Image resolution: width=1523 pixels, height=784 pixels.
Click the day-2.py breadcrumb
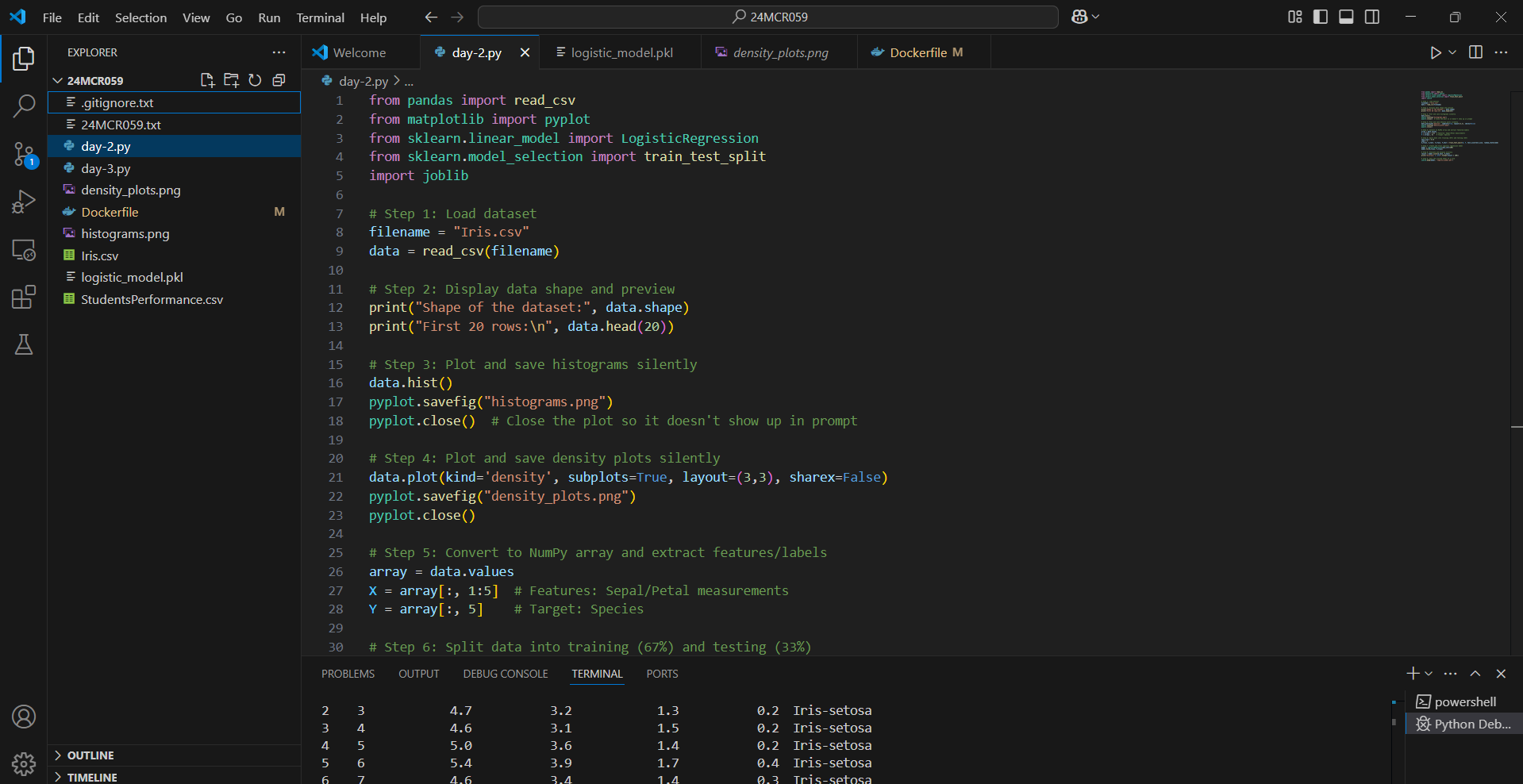(363, 81)
